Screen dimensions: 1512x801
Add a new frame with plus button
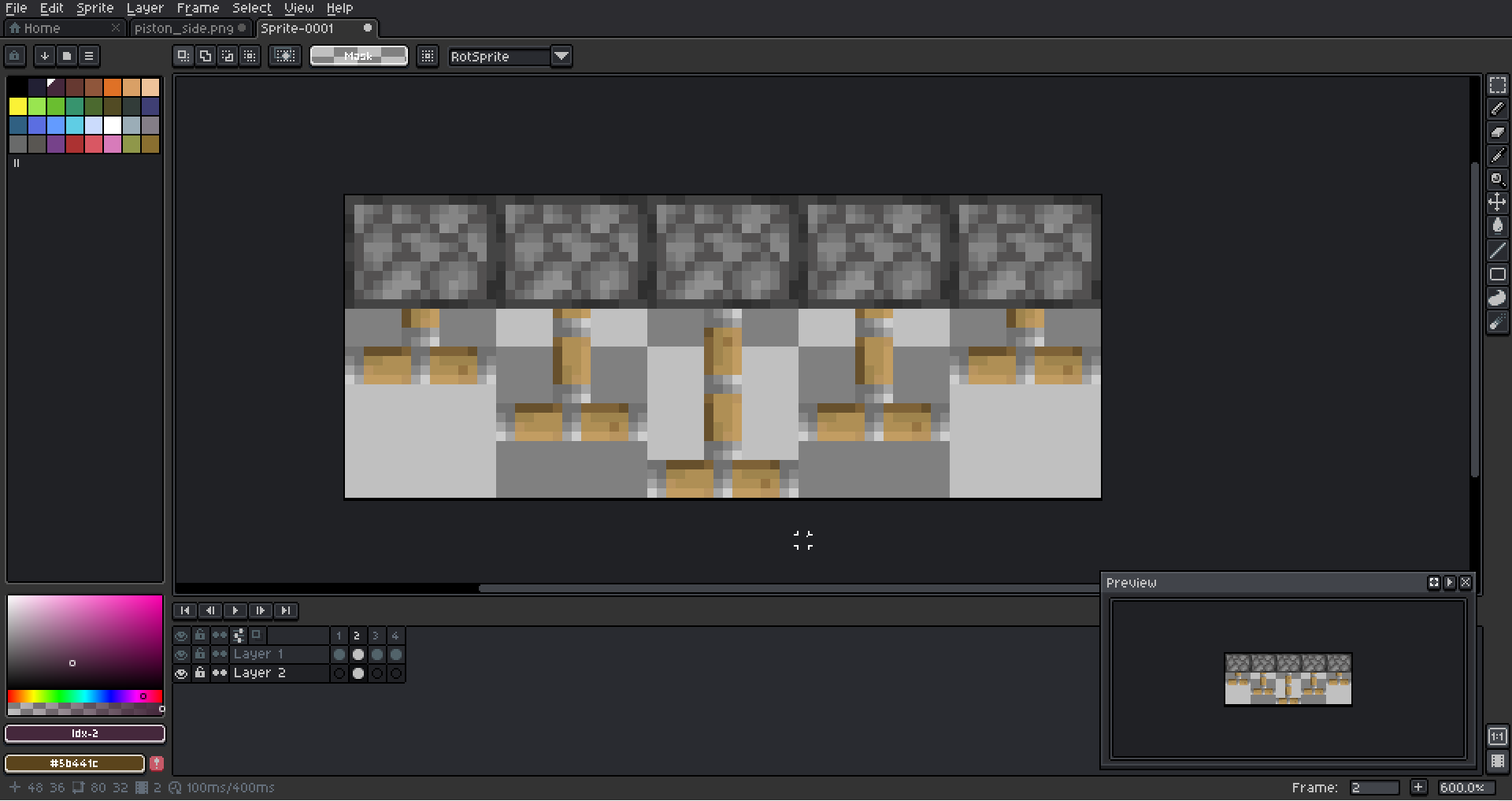[x=1418, y=787]
